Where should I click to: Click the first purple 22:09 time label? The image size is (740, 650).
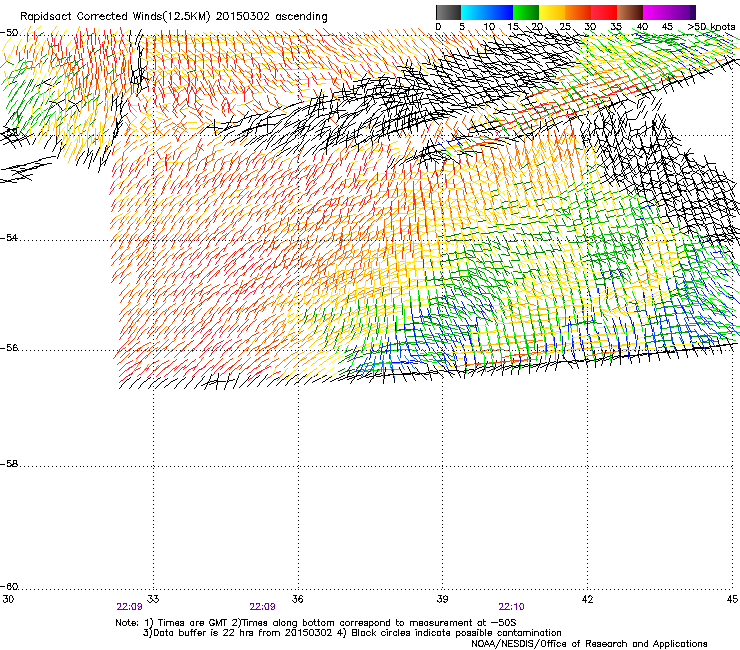coord(129,607)
